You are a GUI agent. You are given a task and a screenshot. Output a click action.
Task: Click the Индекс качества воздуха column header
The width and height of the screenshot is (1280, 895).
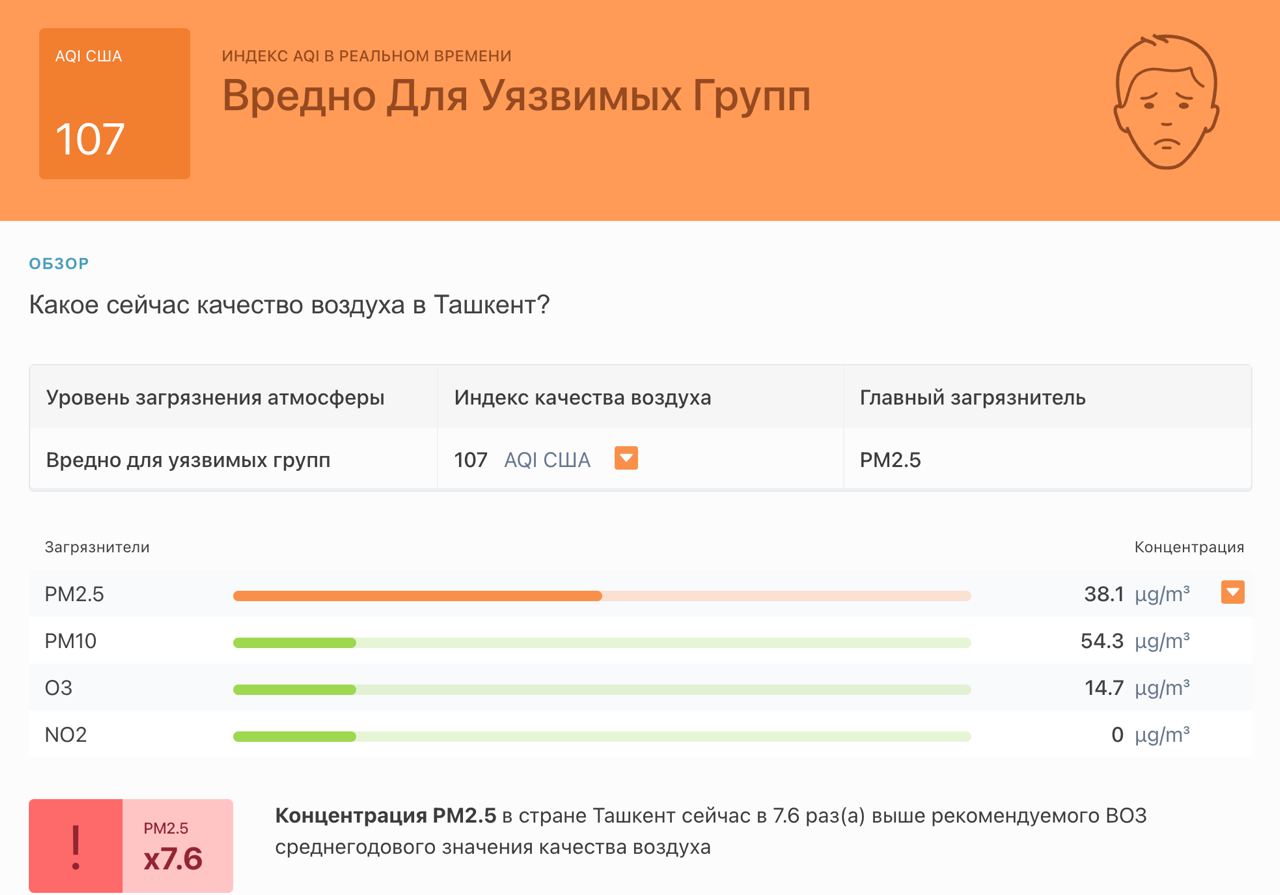point(583,397)
